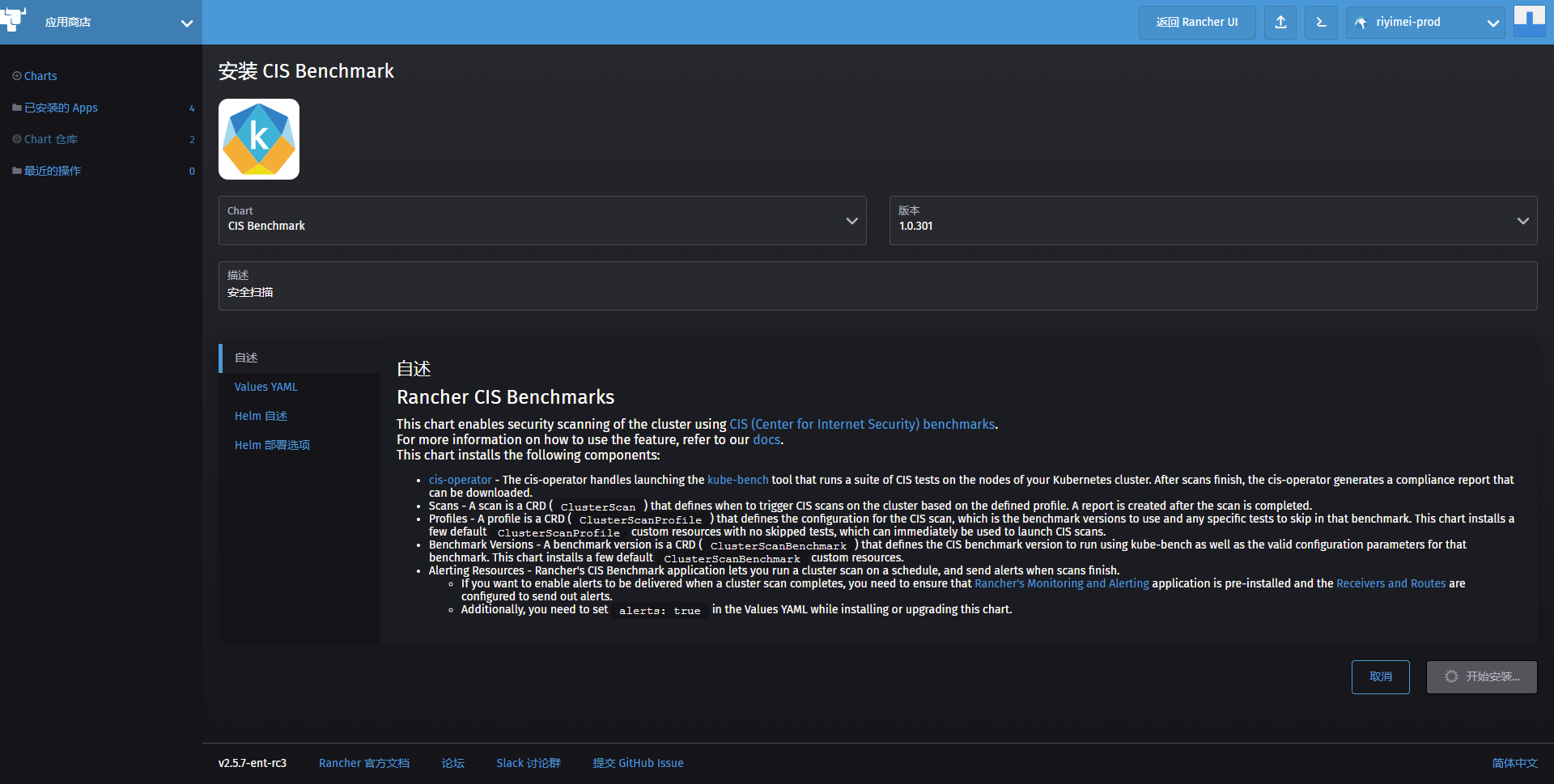1554x784 pixels.
Task: Open the 简体中文 language selector
Action: pyautogui.click(x=1515, y=763)
